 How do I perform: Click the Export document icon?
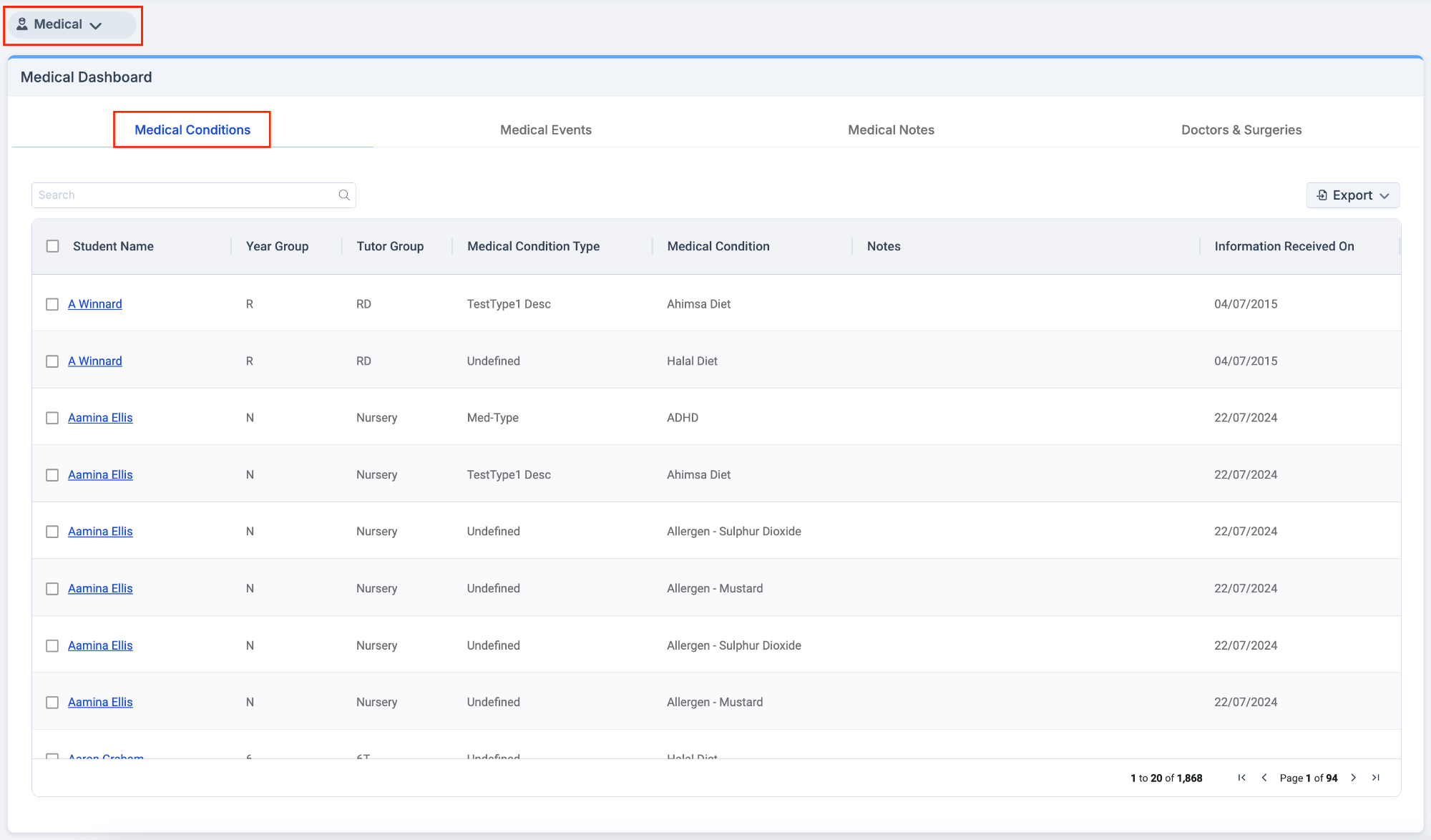click(1322, 195)
